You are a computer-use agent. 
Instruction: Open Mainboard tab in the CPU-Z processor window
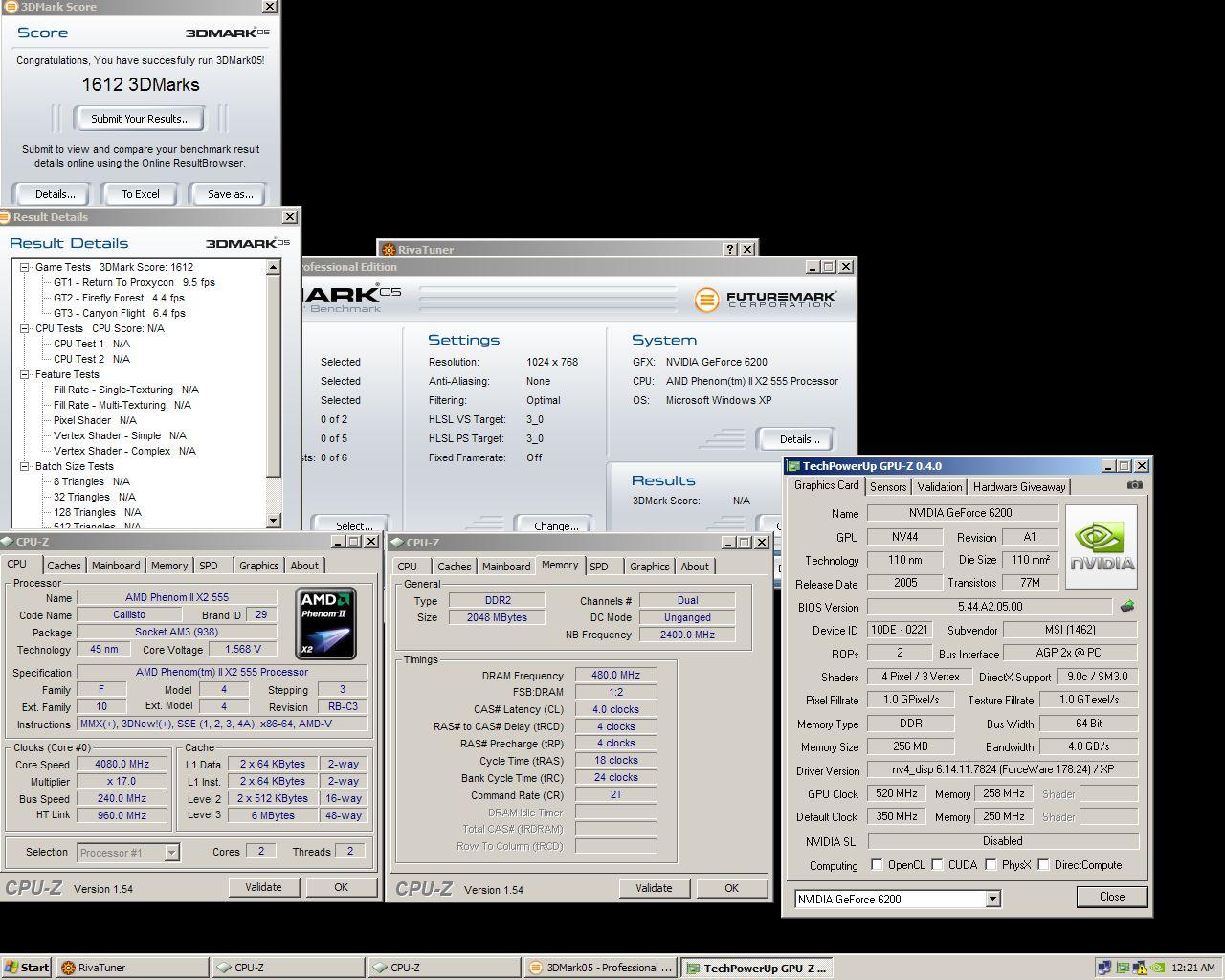(116, 566)
